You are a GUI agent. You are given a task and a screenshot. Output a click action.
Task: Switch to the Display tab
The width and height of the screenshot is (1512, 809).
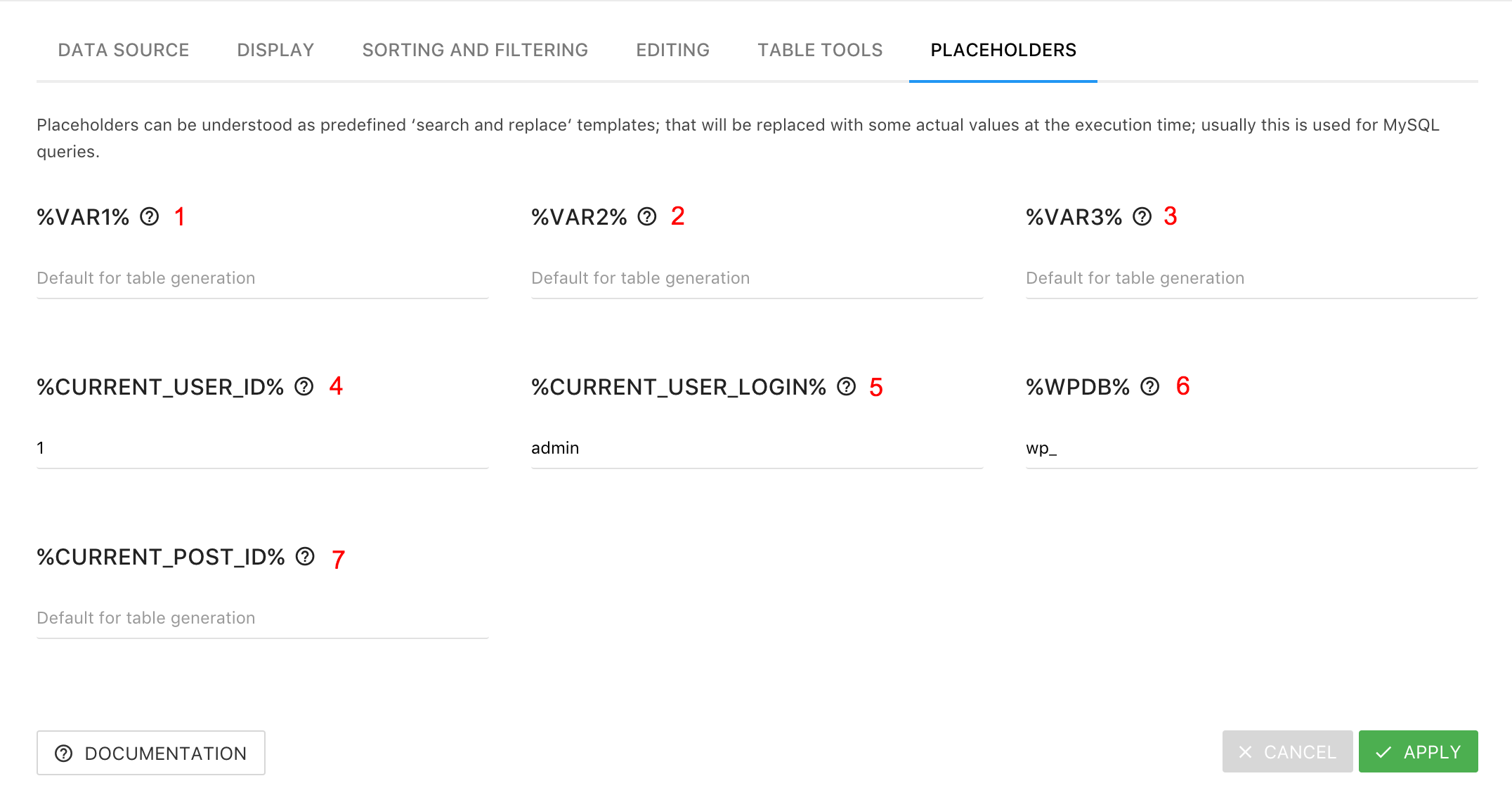[275, 50]
